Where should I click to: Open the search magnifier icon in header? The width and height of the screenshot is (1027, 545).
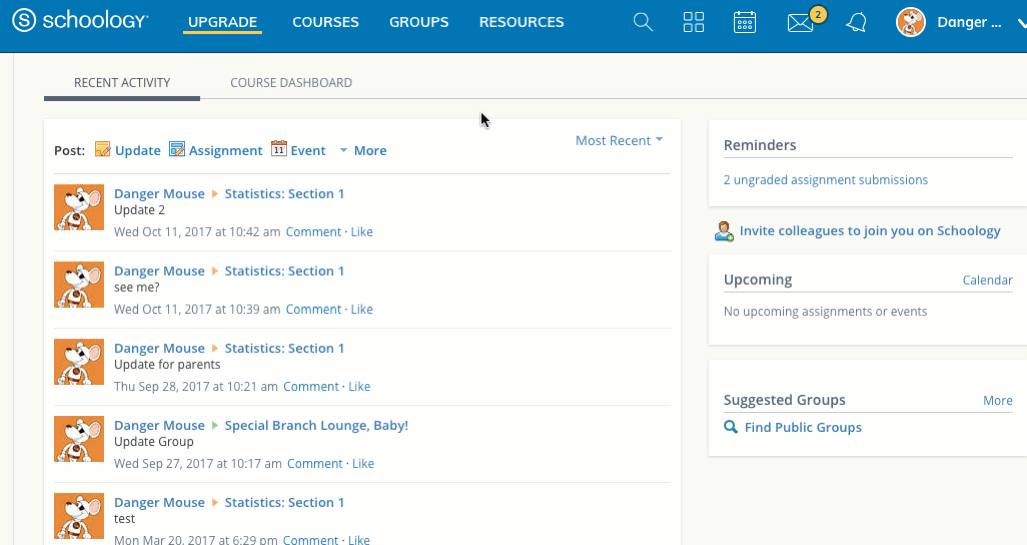[643, 22]
